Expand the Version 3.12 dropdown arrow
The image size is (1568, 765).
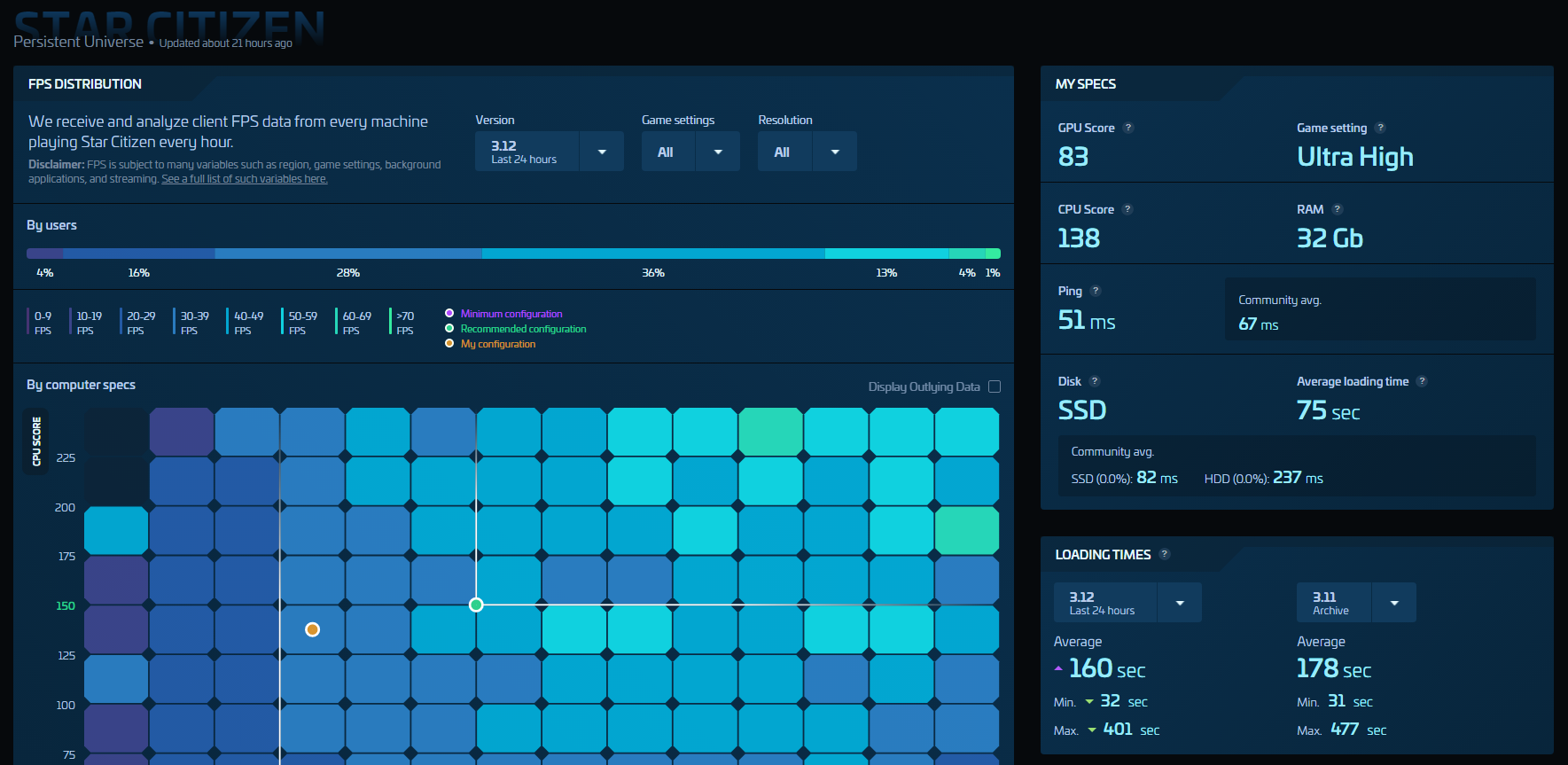pos(602,152)
